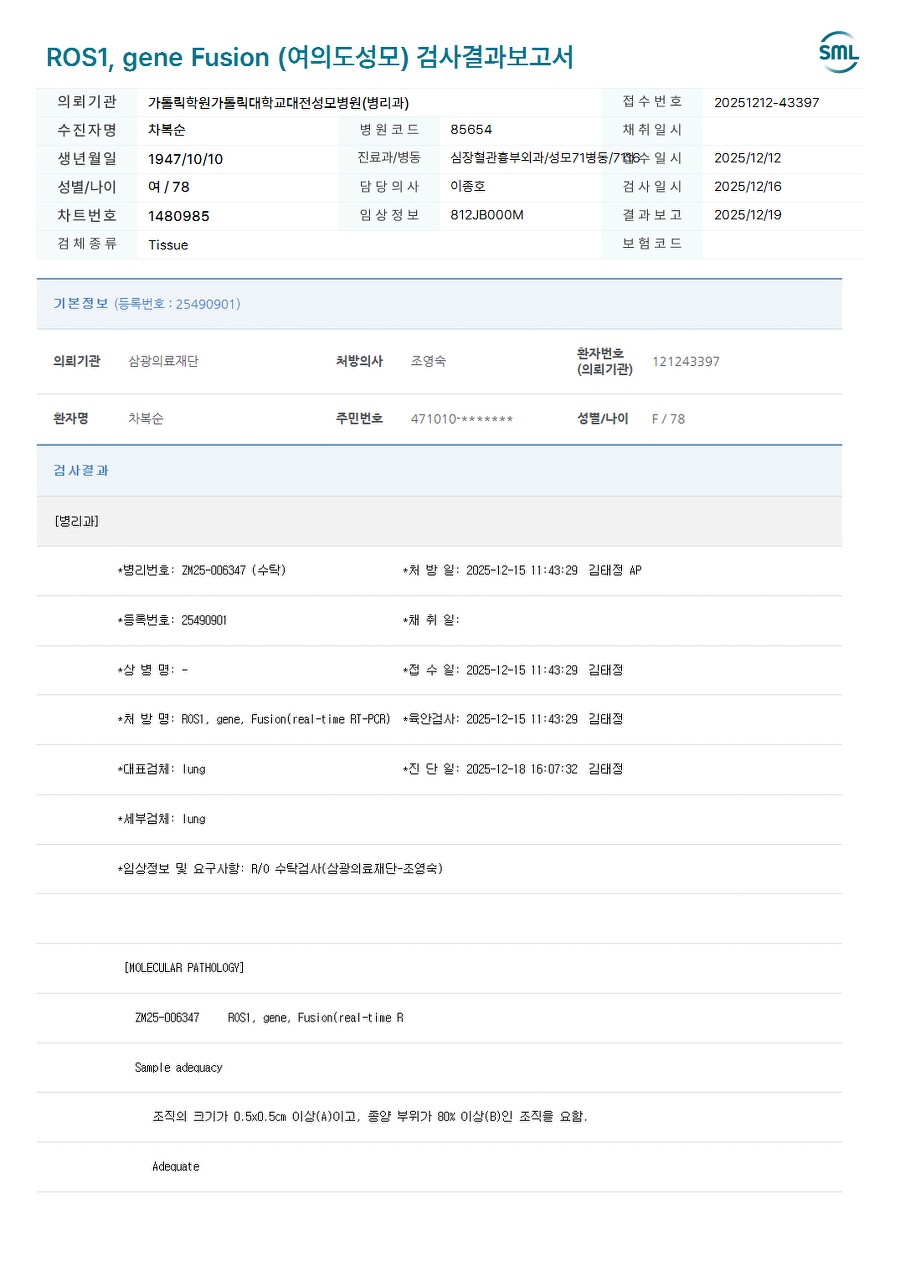
Task: Click the empty 보험코드 field
Action: tap(783, 244)
